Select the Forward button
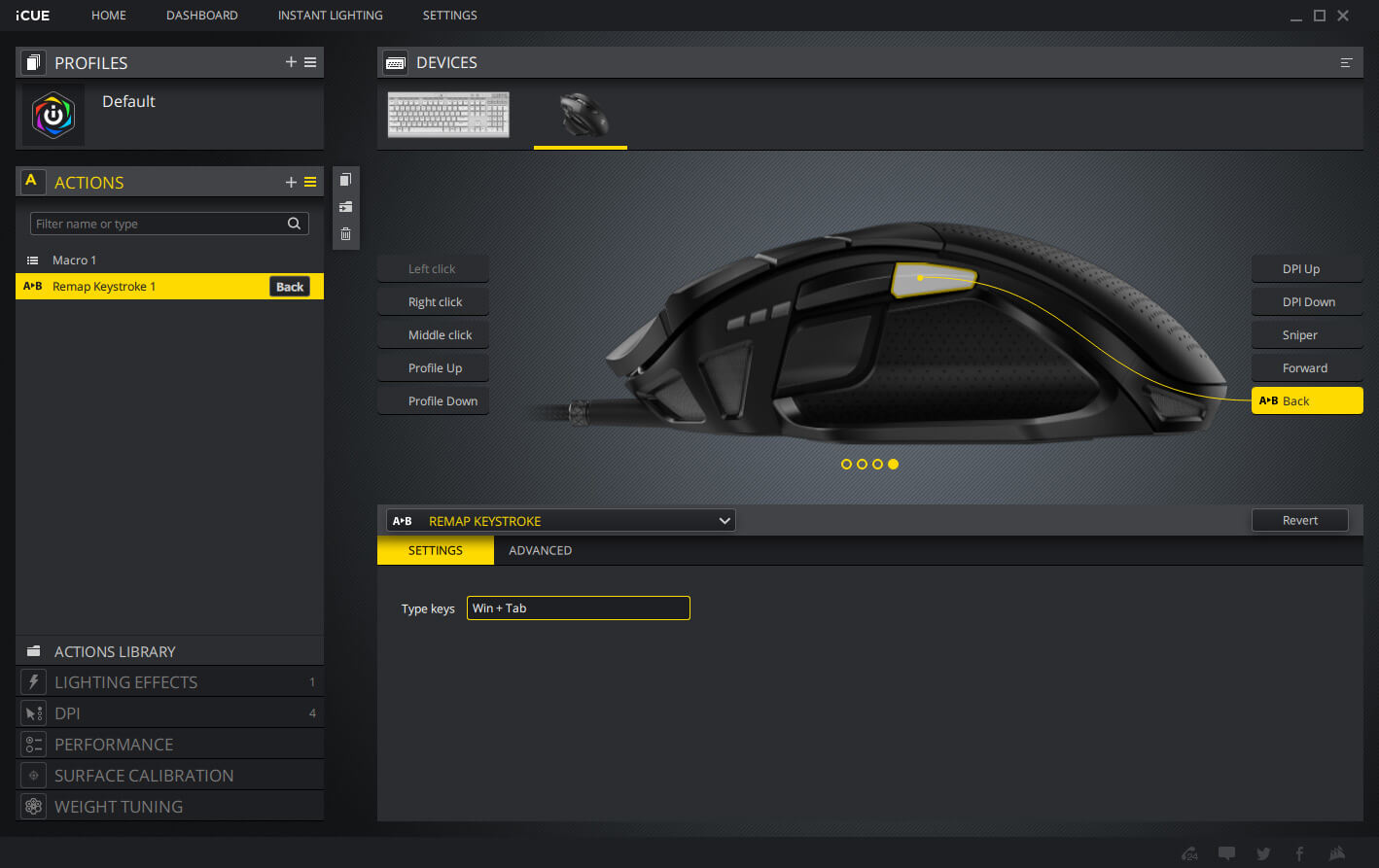The height and width of the screenshot is (868, 1379). pyautogui.click(x=1307, y=368)
